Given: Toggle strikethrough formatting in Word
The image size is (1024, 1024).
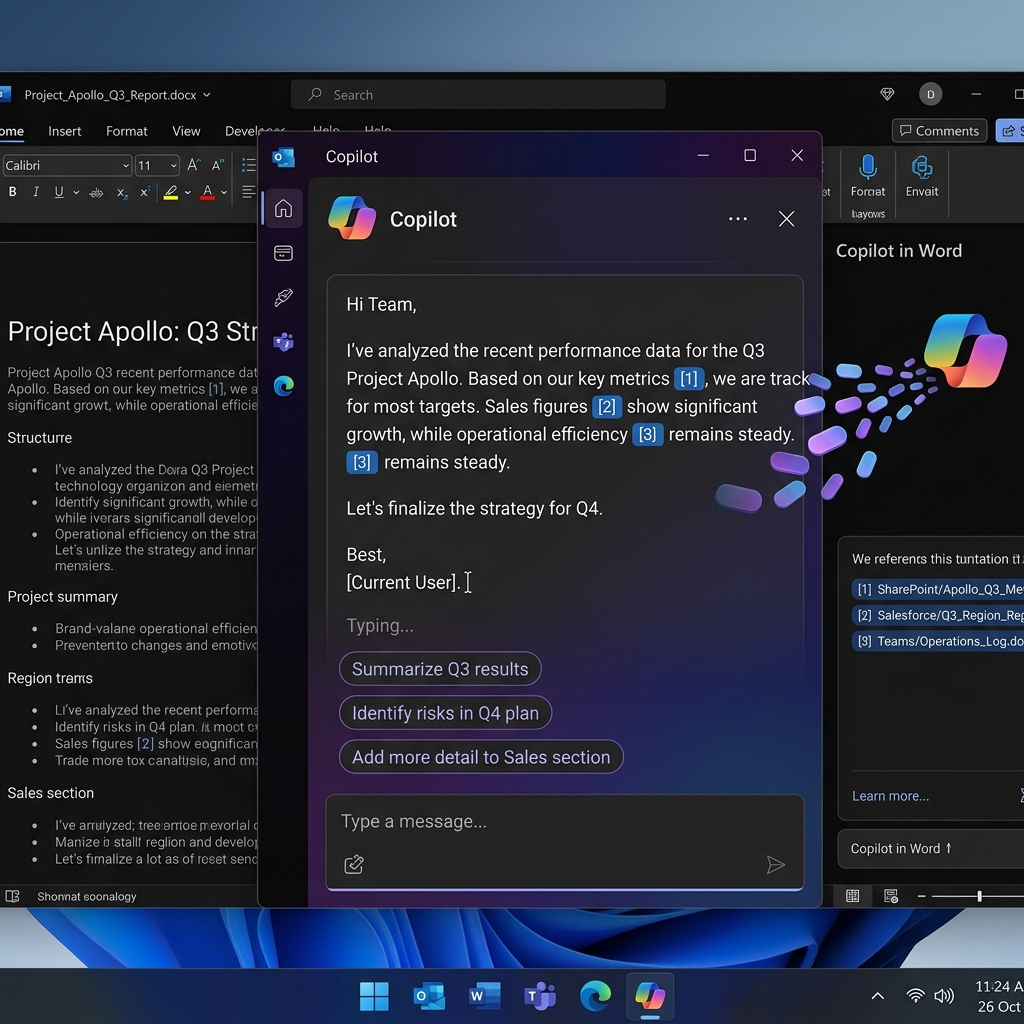Looking at the screenshot, I should coord(96,193).
